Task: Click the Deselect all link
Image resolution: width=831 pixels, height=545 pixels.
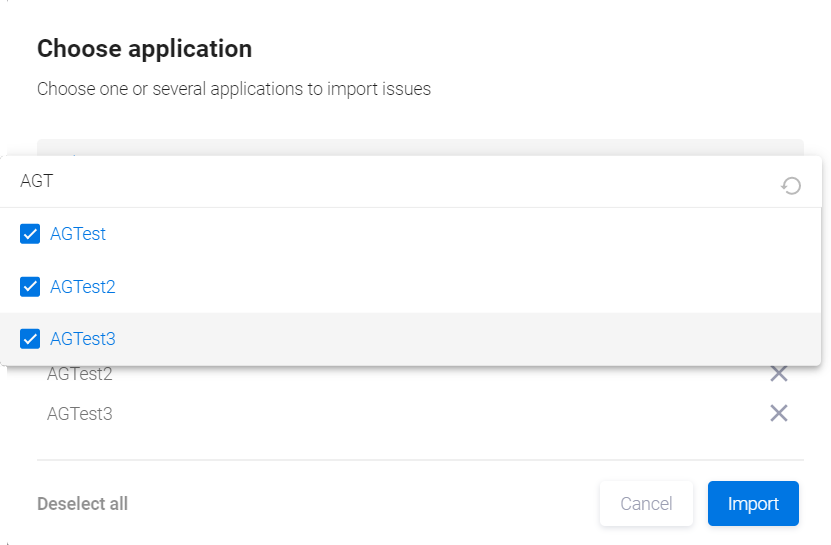Action: (82, 504)
